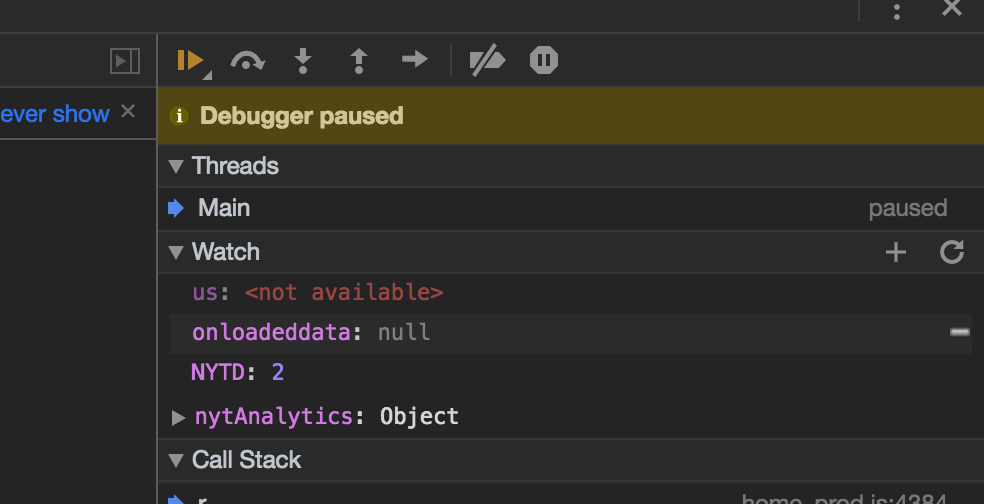Collapse the Call Stack section
The height and width of the screenshot is (504, 984).
(177, 461)
